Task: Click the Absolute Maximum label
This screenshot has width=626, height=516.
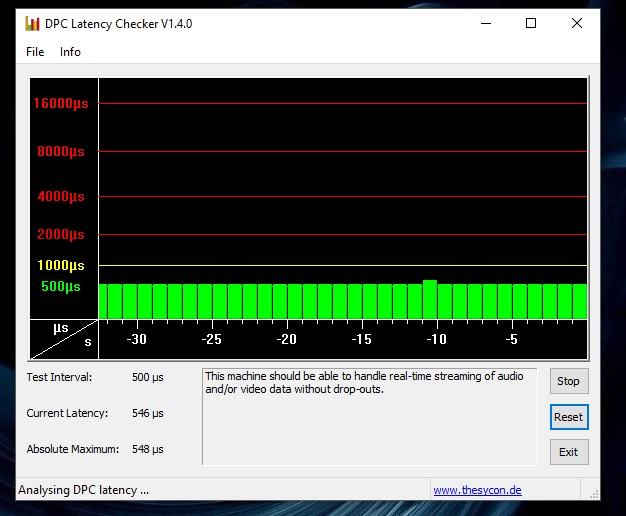Action: 73,449
